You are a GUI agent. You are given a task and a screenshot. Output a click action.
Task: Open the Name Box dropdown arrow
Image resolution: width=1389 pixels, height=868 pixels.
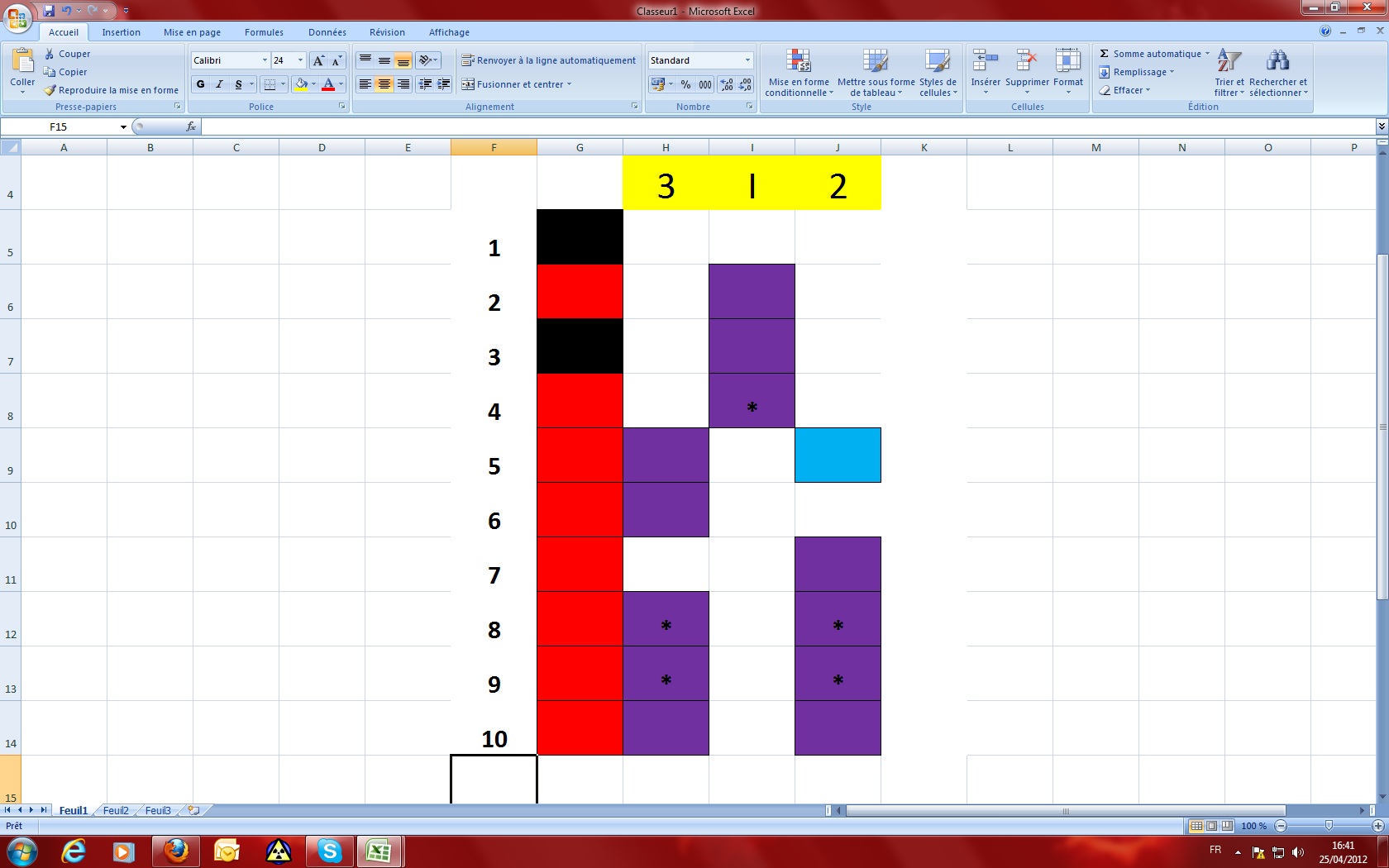pos(123,127)
